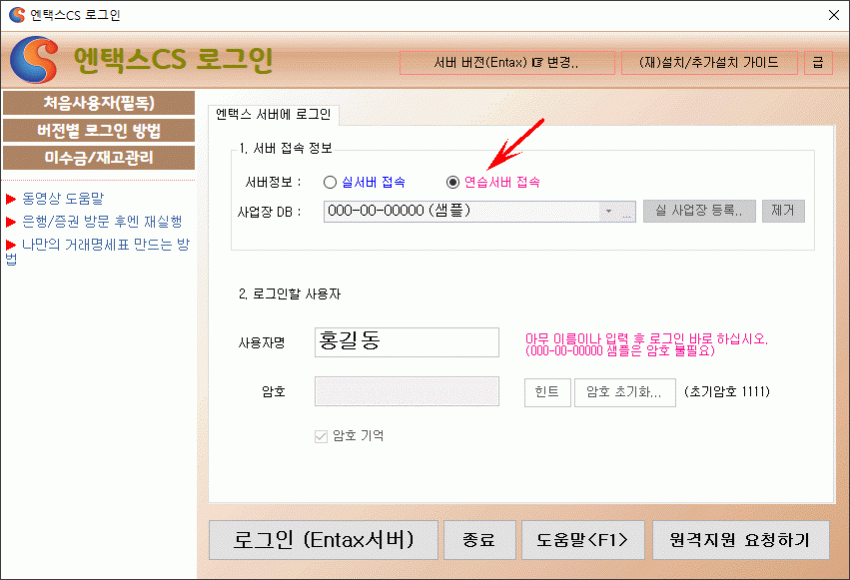Click 로그인 (Entax서버) button

(323, 540)
